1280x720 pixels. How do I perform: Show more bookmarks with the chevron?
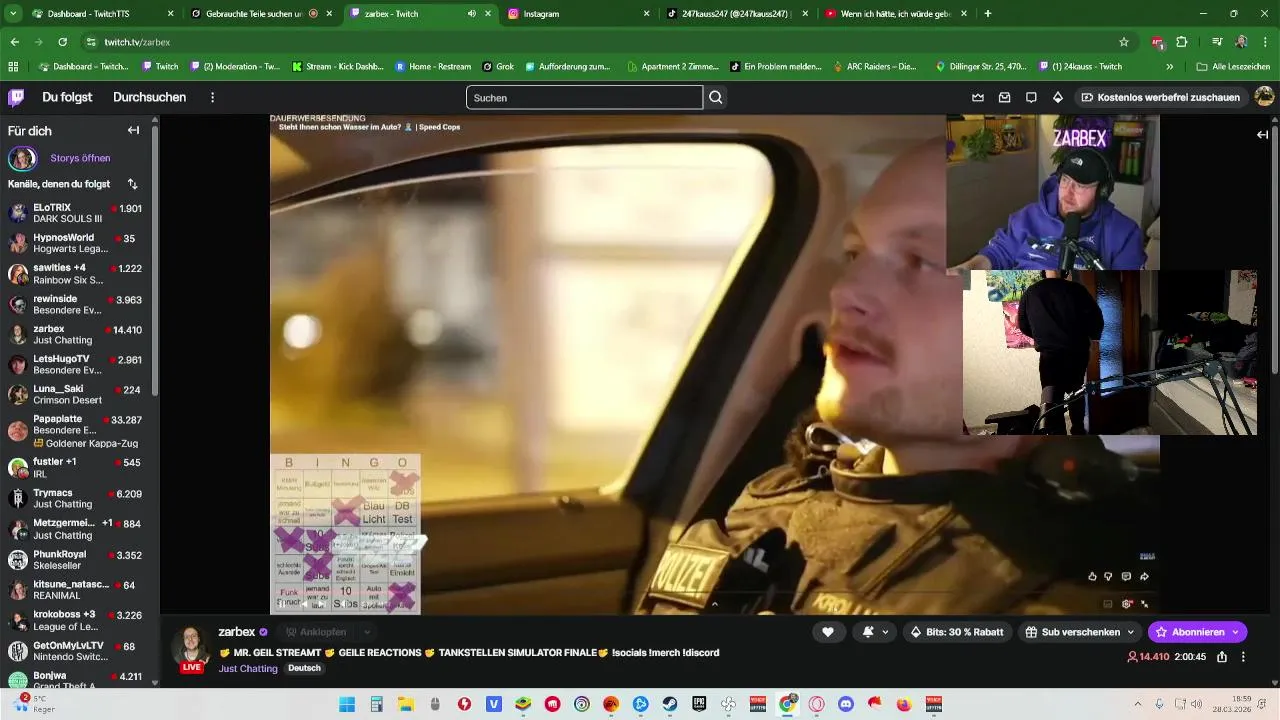tap(1170, 67)
